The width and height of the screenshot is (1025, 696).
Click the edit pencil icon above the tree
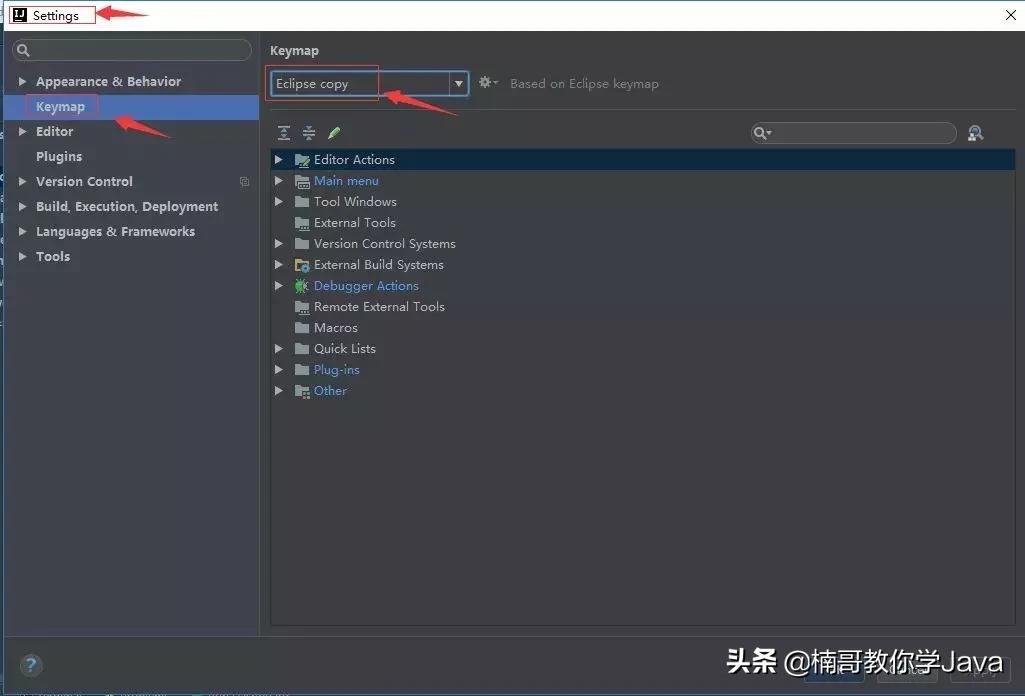[x=334, y=131]
